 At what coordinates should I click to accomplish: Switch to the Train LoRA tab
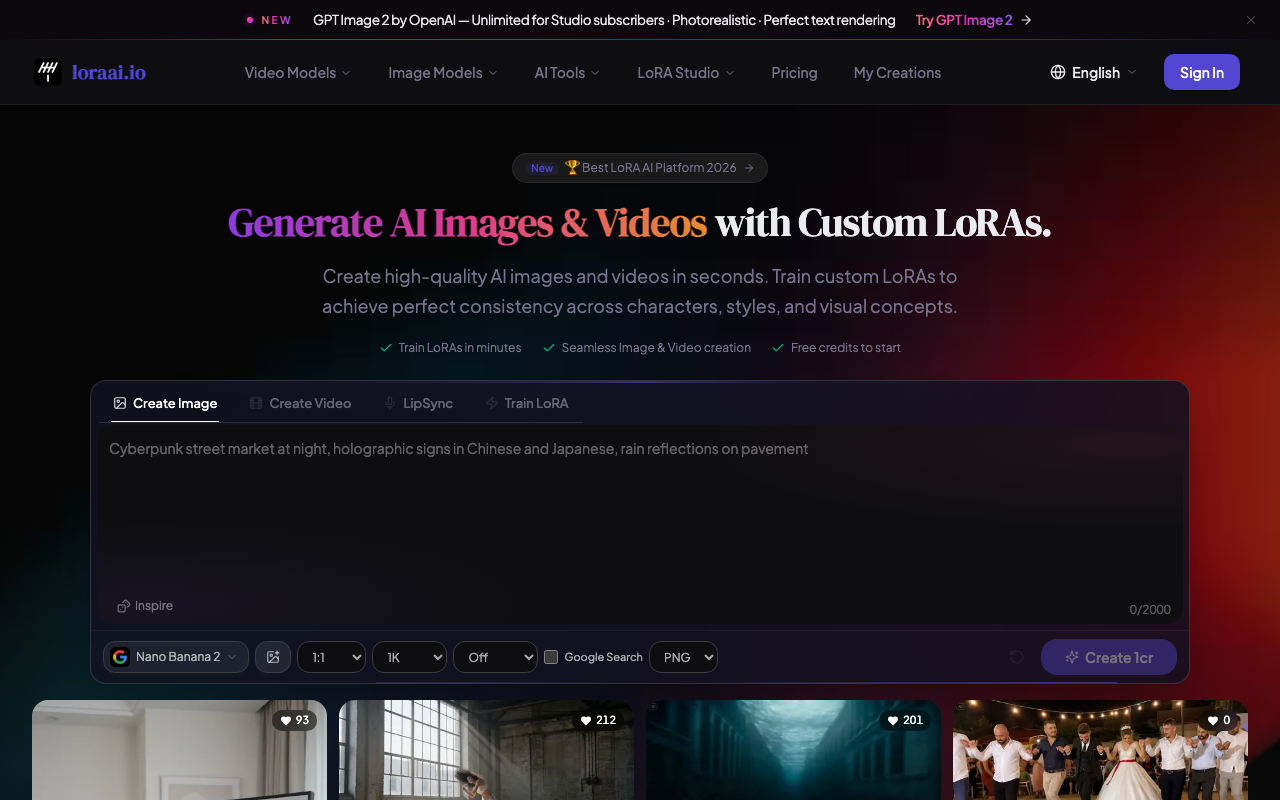(x=527, y=403)
